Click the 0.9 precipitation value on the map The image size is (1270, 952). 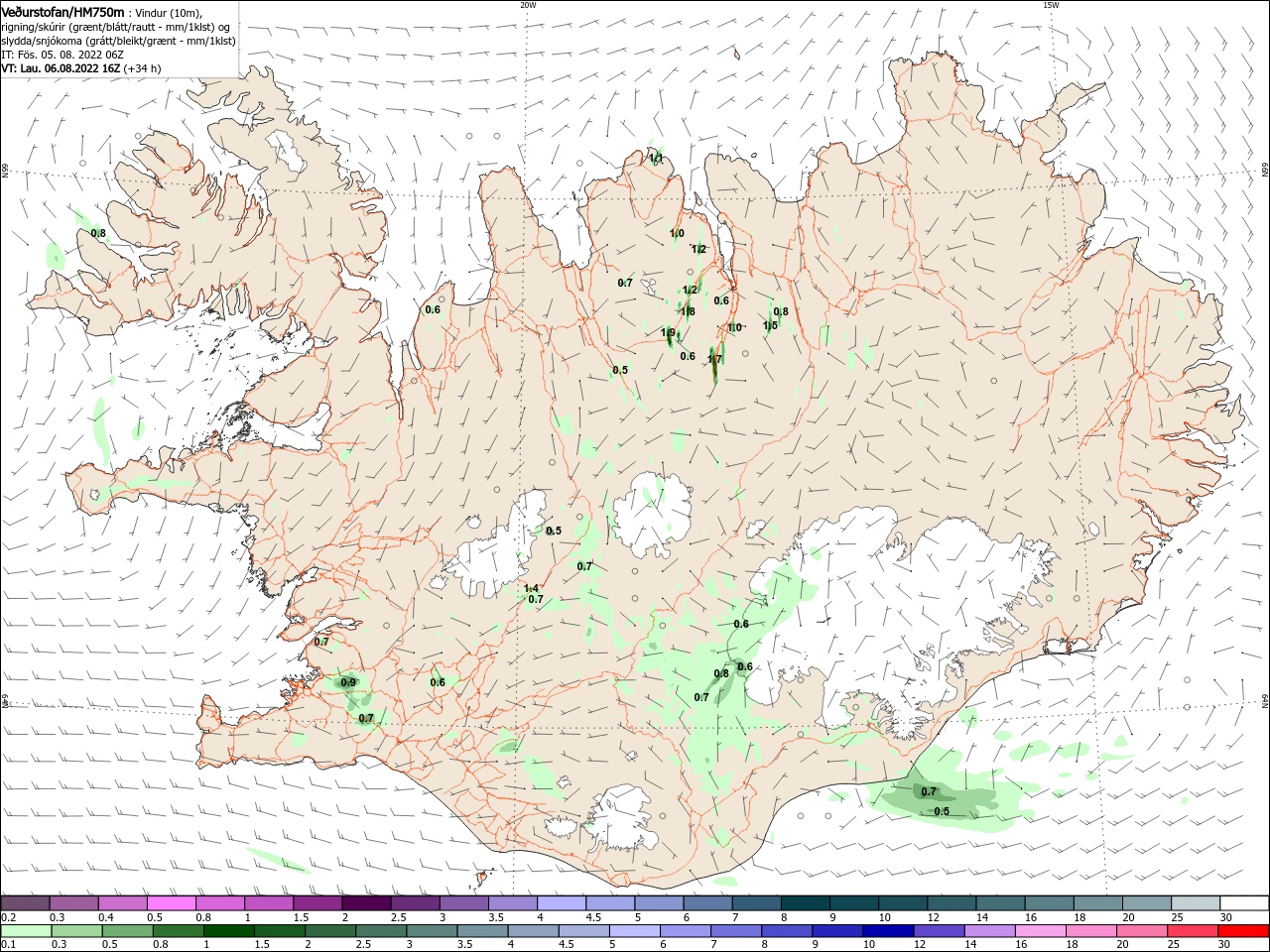tap(348, 682)
